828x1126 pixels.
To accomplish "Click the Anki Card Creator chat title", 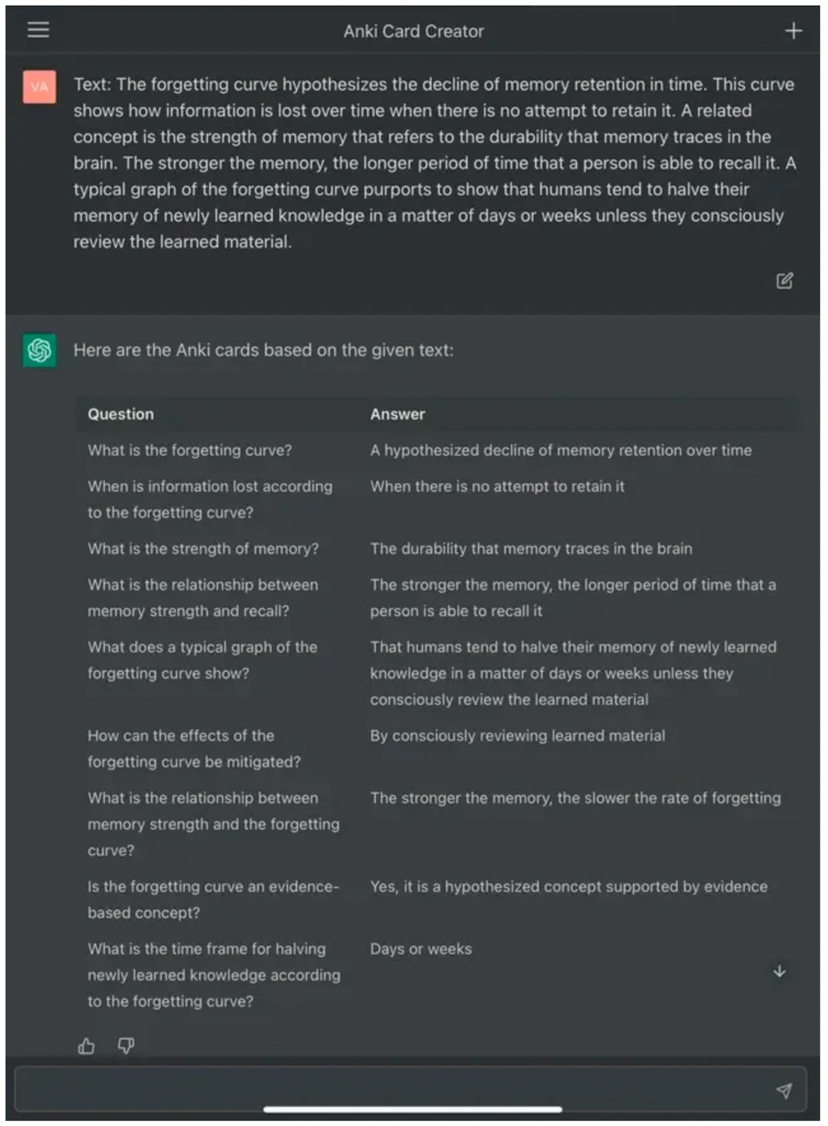I will coord(413,31).
